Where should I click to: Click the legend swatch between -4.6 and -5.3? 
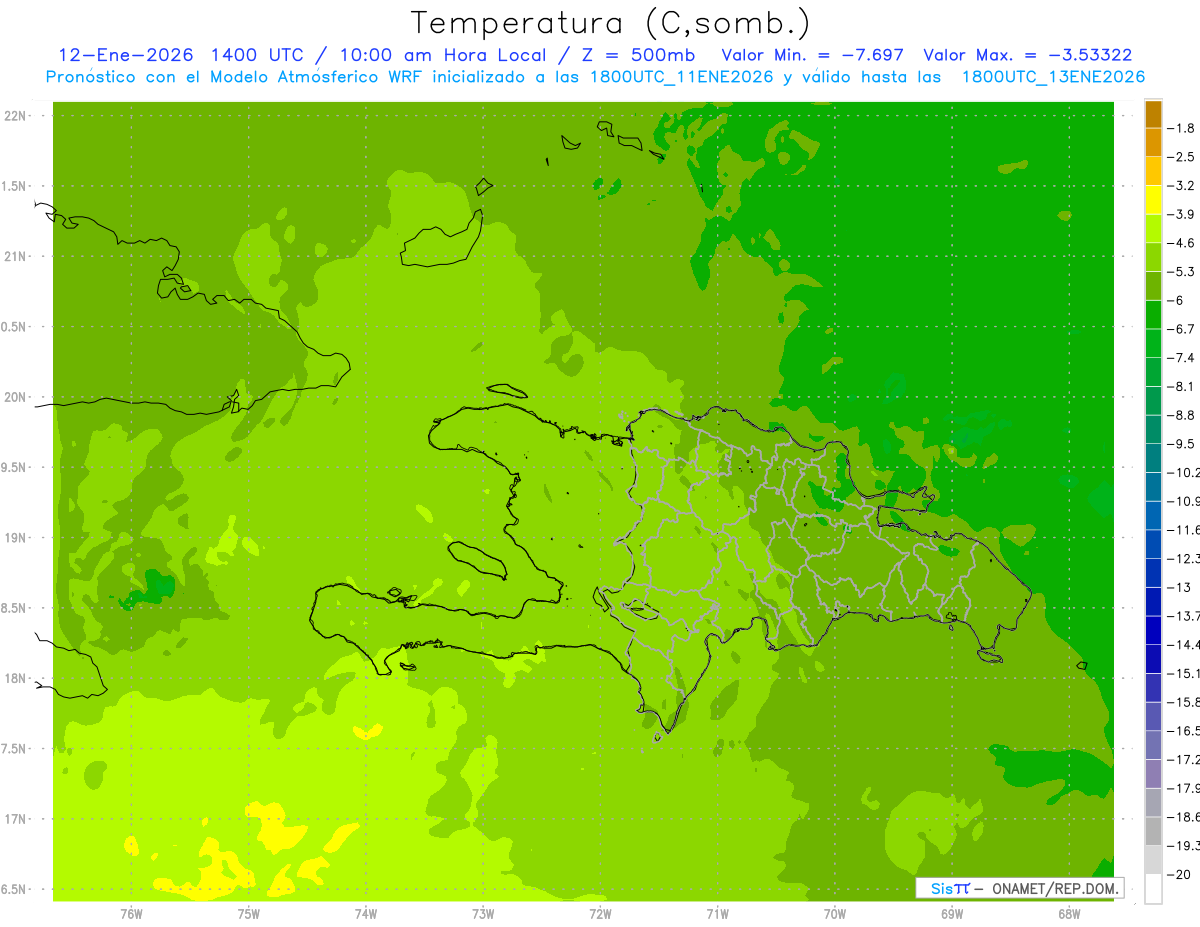[x=1153, y=257]
